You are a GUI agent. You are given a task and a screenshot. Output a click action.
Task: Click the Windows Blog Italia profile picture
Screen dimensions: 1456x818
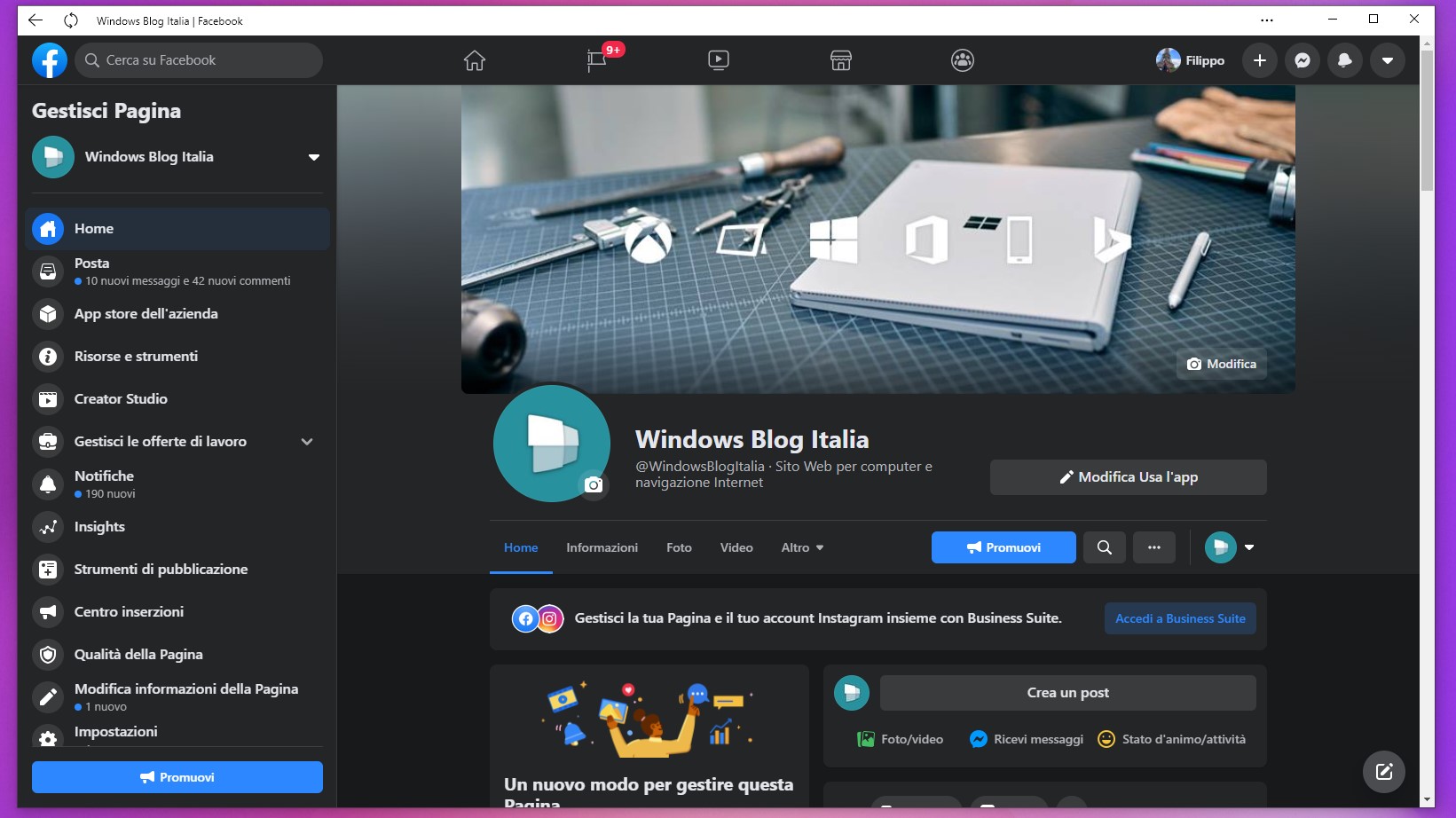tap(552, 444)
